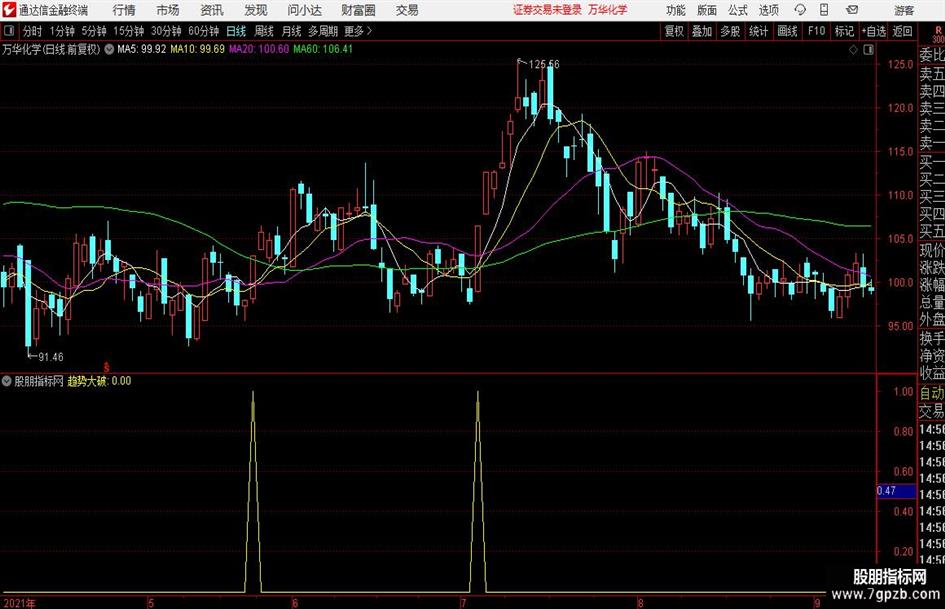The height and width of the screenshot is (609, 945).
Task: Open the mobile phone icon in title bar
Action: click(x=824, y=10)
